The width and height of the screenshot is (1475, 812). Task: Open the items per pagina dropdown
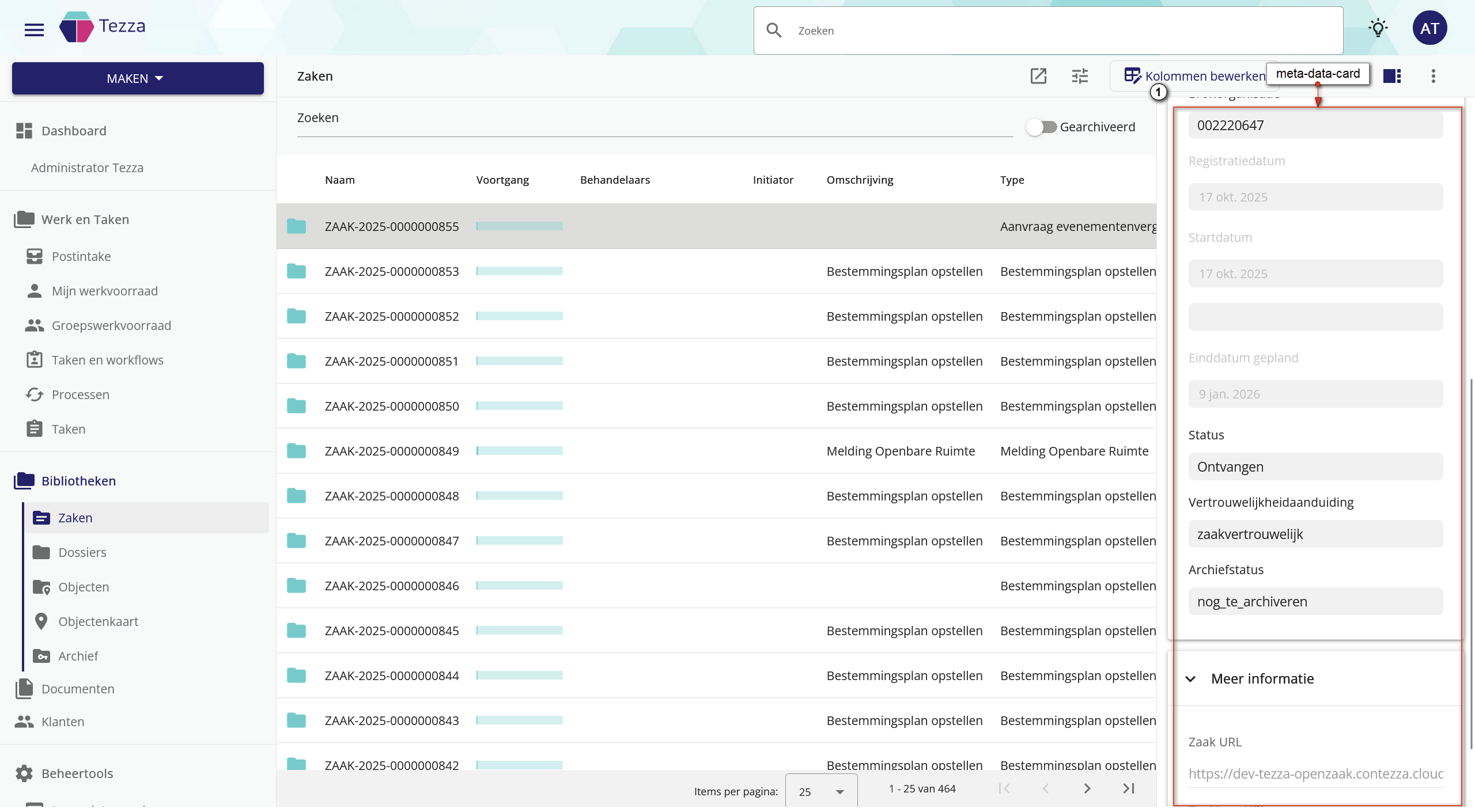tap(821, 792)
